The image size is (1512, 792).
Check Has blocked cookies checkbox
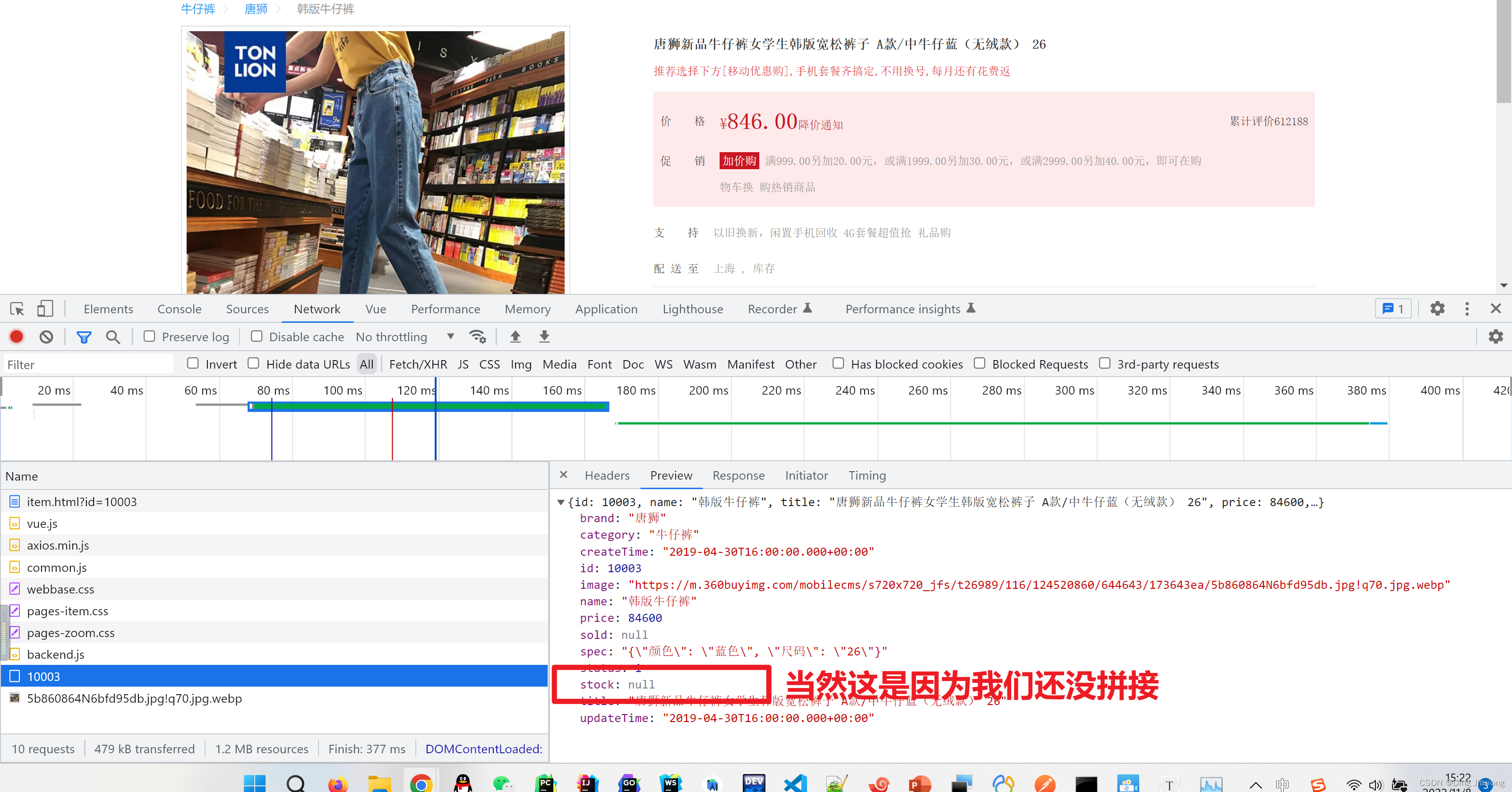[838, 363]
